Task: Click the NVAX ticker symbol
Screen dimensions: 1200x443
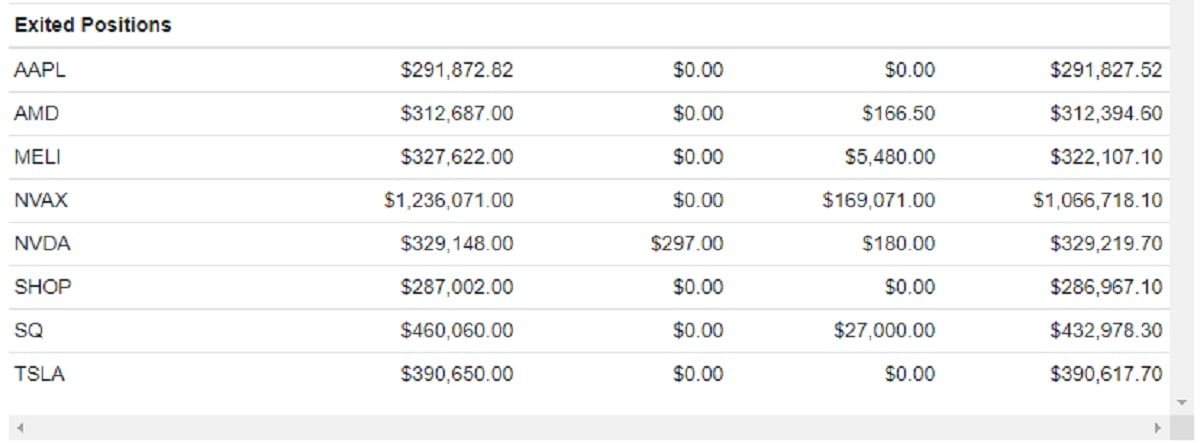Action: click(x=41, y=201)
